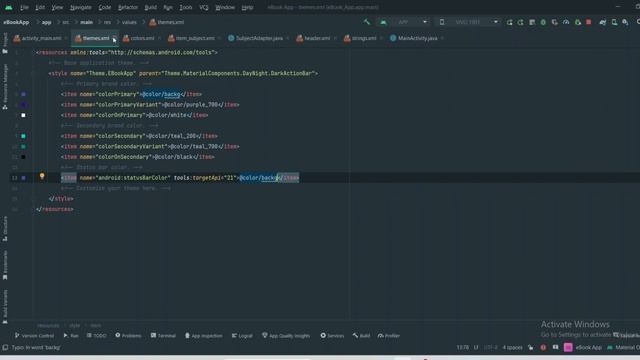
Task: Open the Profiler tool window
Action: point(389,336)
